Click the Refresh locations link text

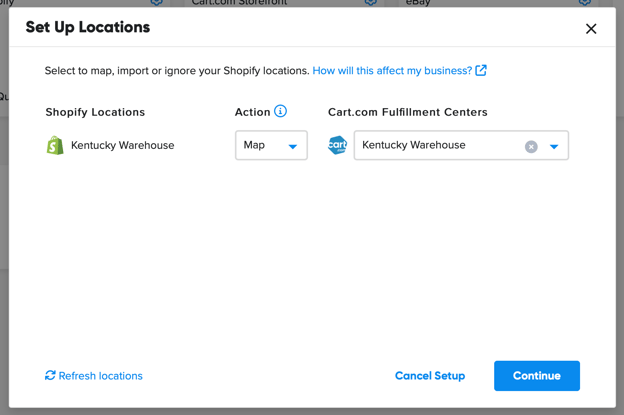[100, 376]
